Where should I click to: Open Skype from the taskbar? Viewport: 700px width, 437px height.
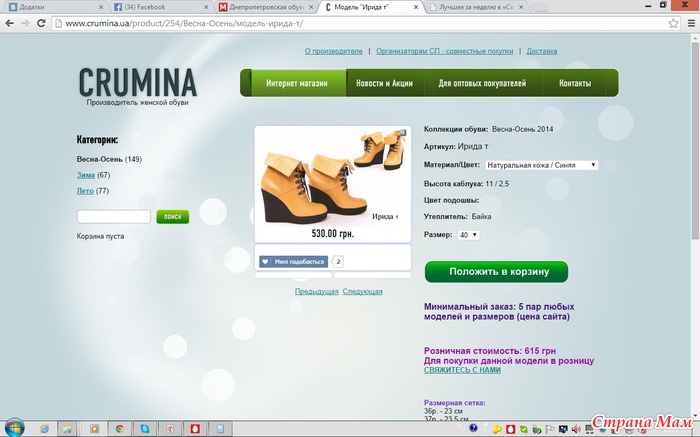pyautogui.click(x=145, y=429)
